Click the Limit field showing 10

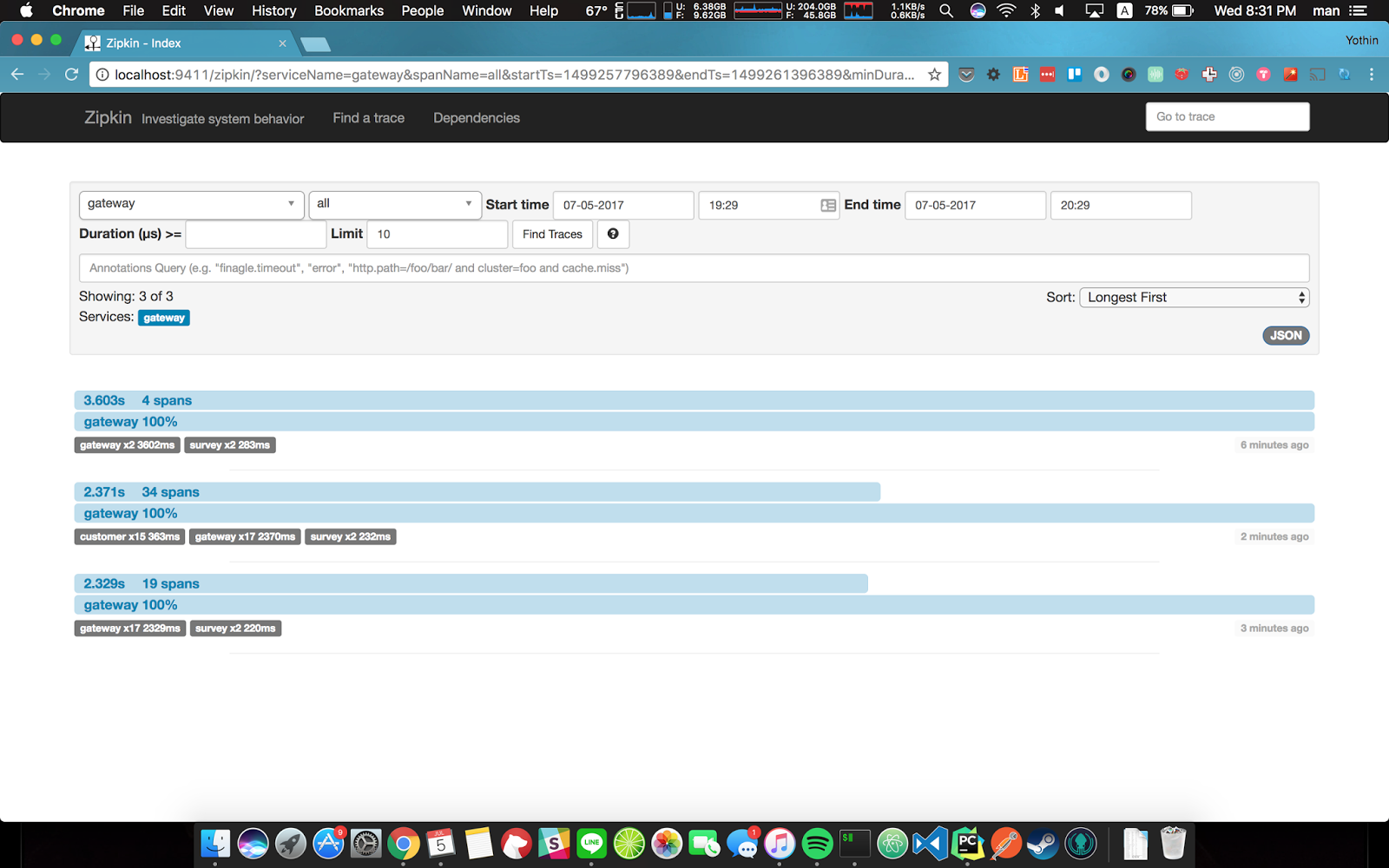438,234
